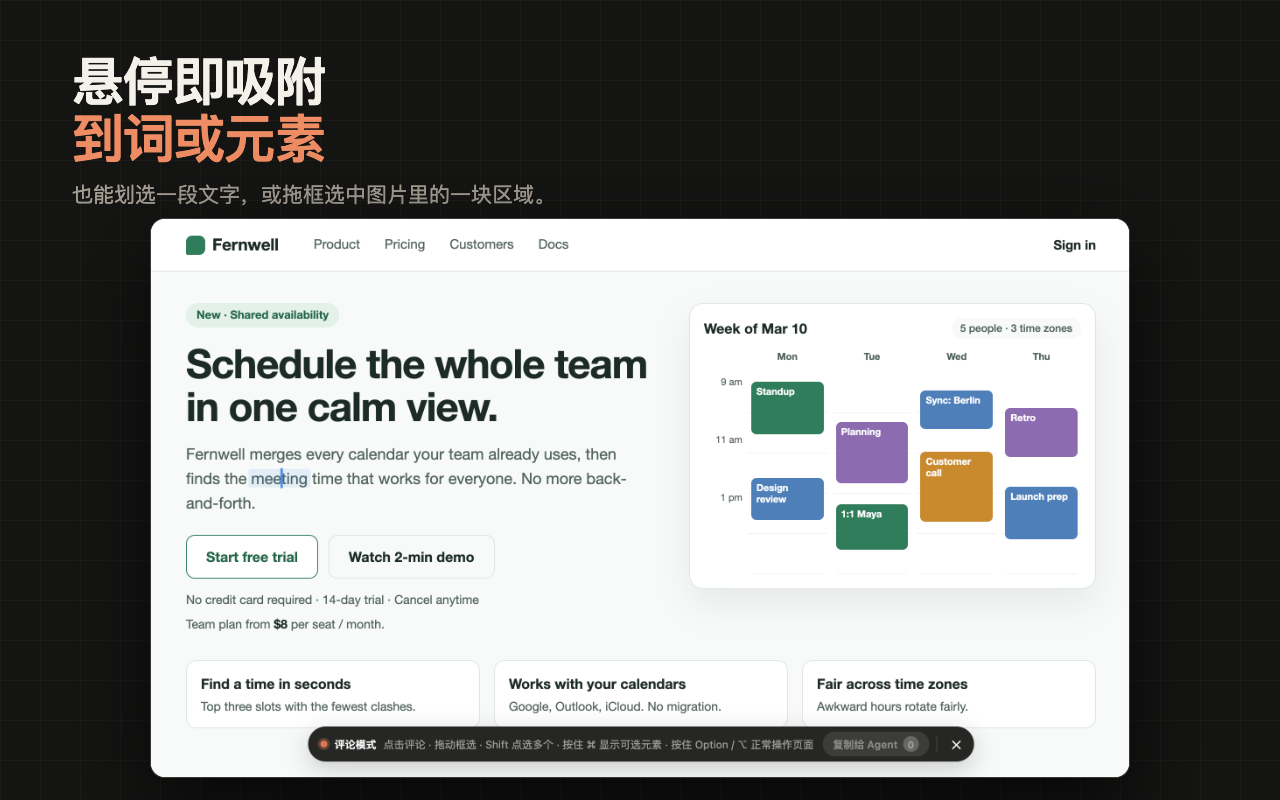Click the $8 price text
Screen dimensions: 1280x800
point(280,624)
